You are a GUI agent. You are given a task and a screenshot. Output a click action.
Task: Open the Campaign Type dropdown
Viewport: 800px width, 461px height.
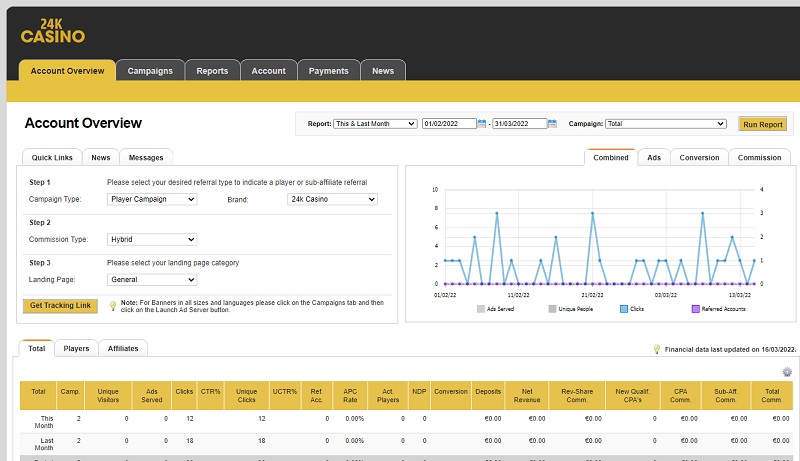[152, 199]
